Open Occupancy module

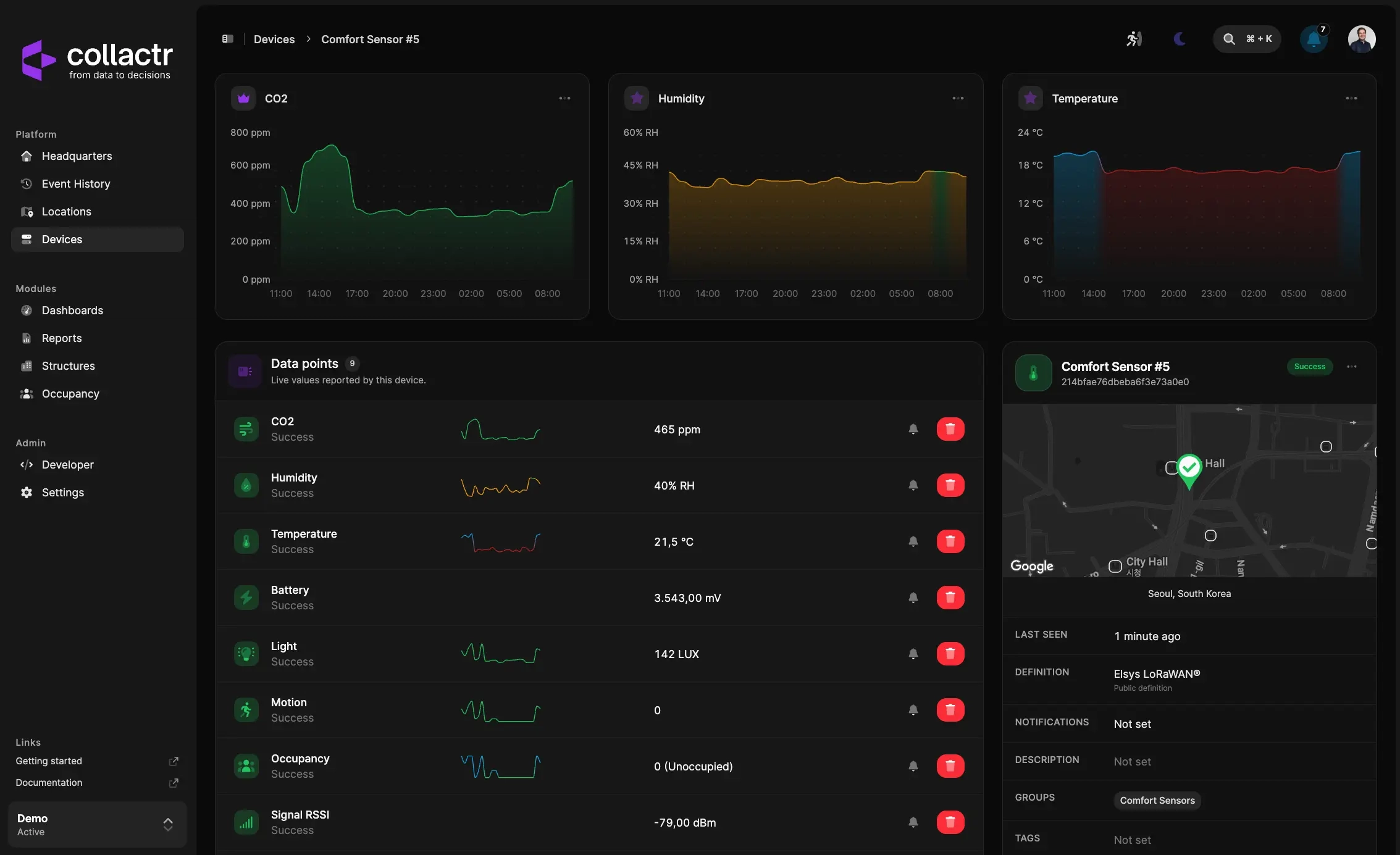pos(98,394)
